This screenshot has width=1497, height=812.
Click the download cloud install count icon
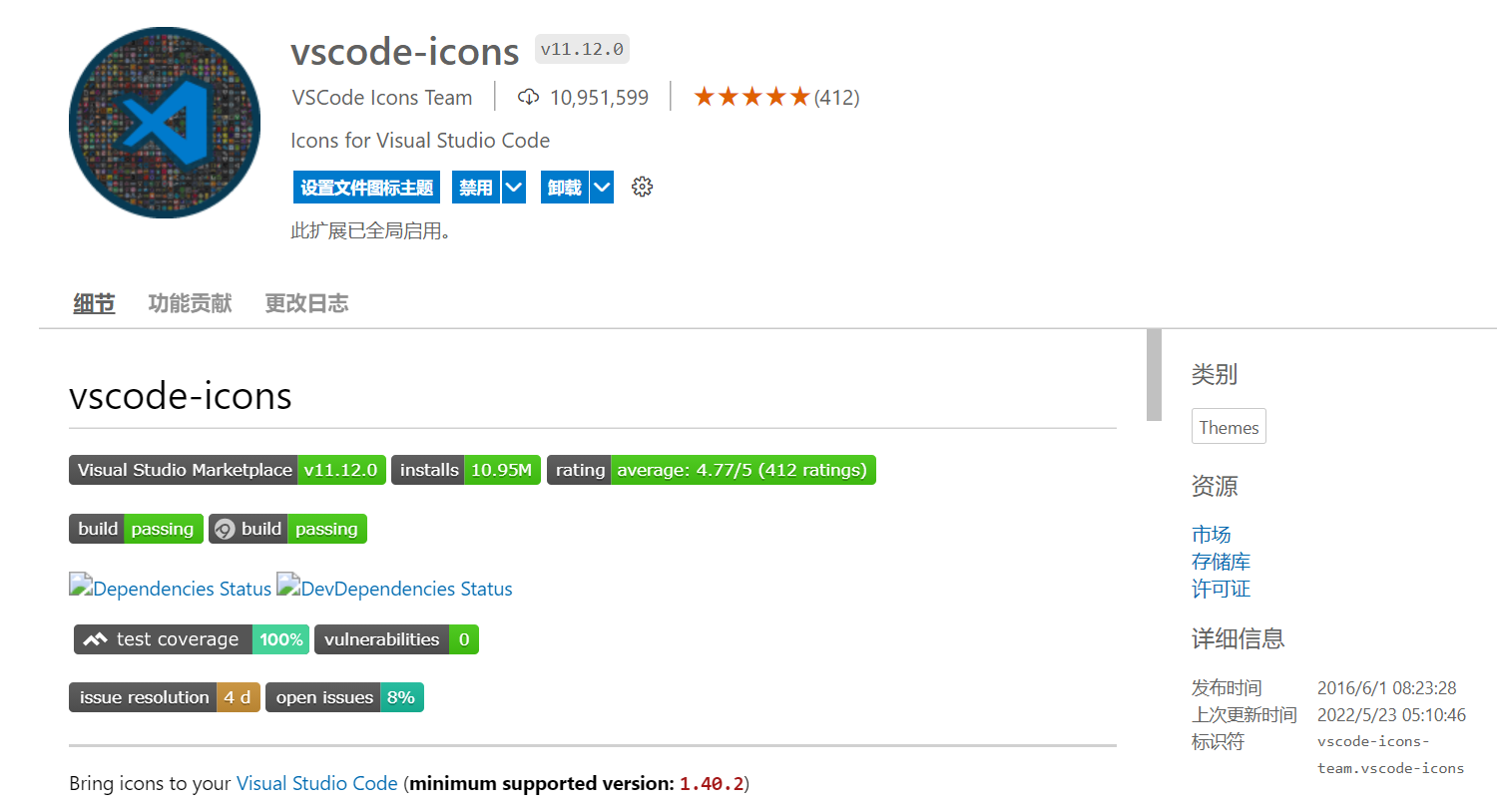(x=528, y=97)
